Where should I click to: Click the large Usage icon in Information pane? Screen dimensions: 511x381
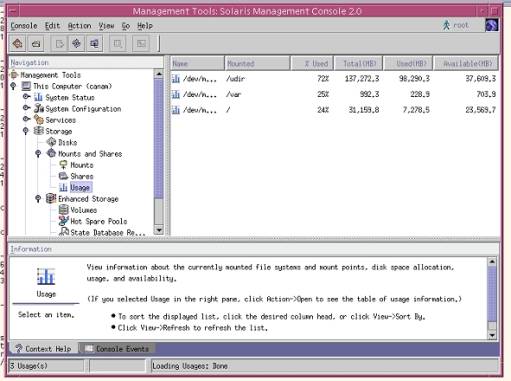coord(46,276)
